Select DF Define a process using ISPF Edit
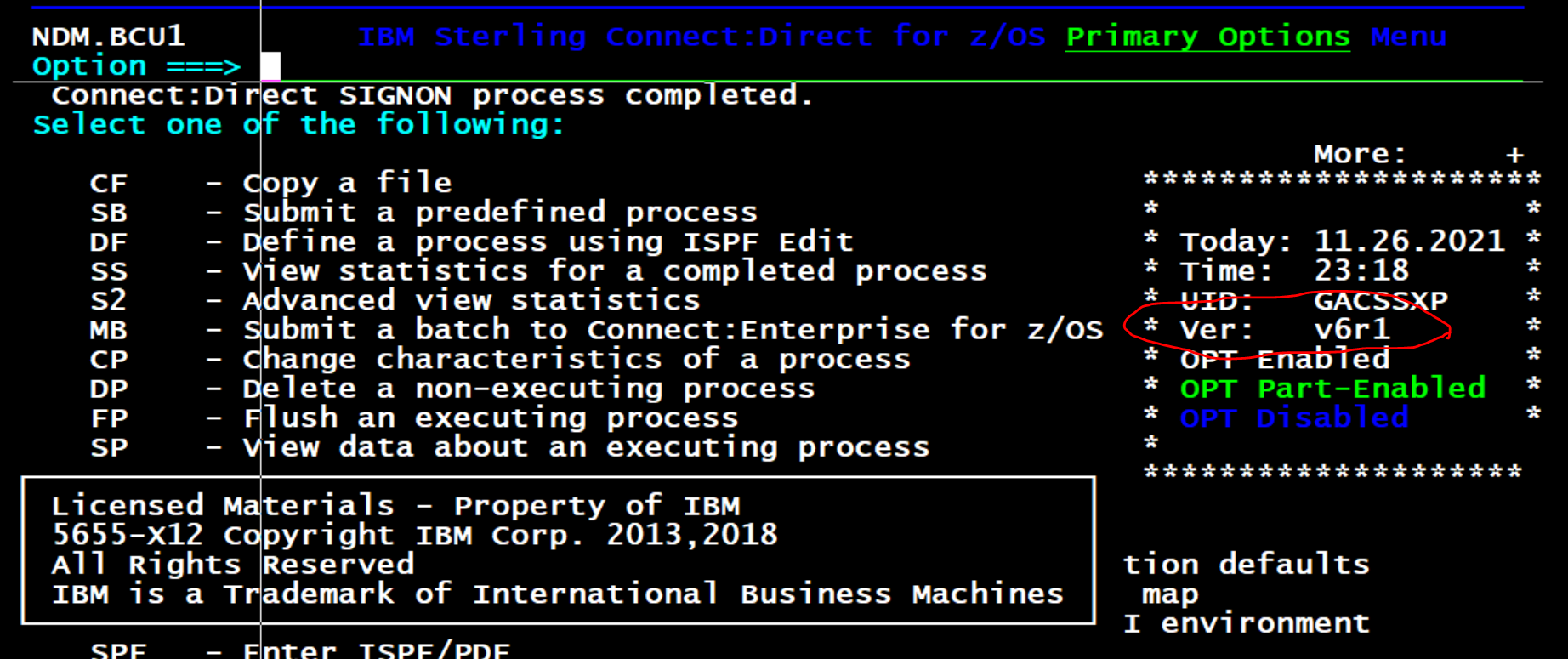The image size is (1568, 659). pos(108,242)
